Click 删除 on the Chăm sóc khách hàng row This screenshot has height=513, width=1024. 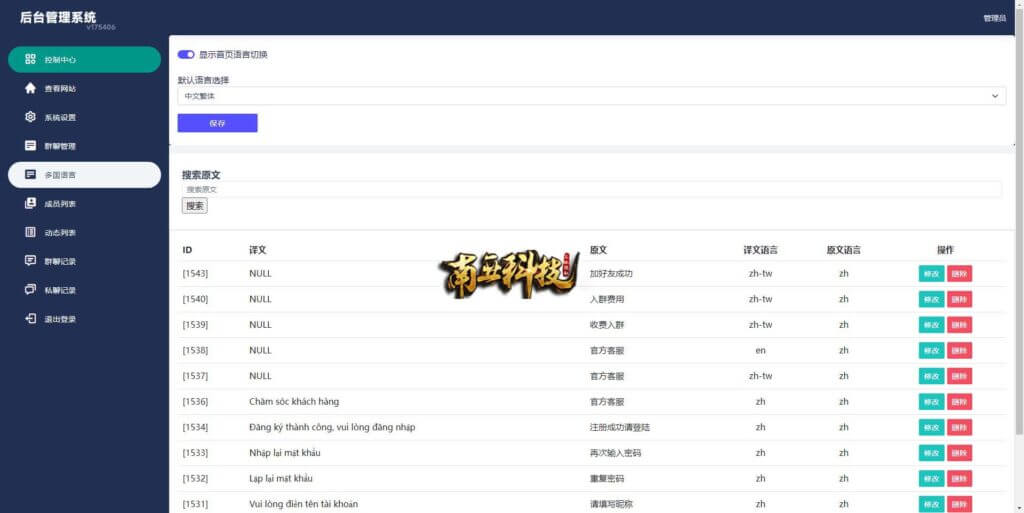(959, 401)
